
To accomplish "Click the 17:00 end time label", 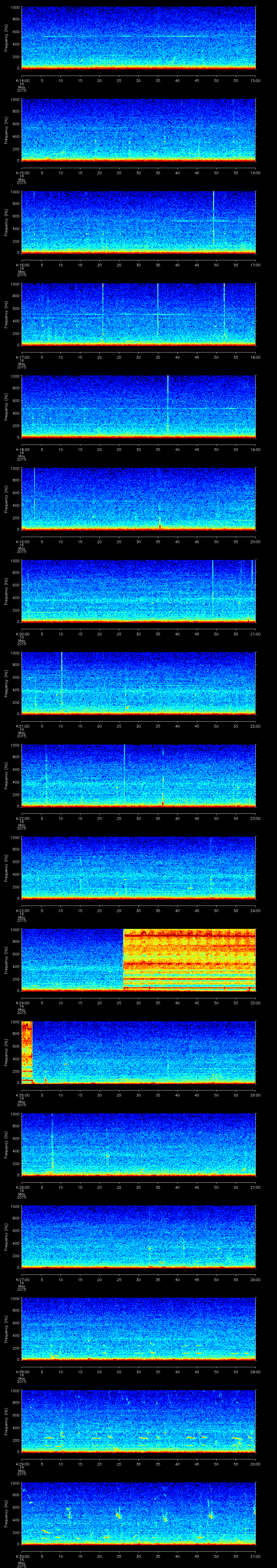I will pos(256,265).
